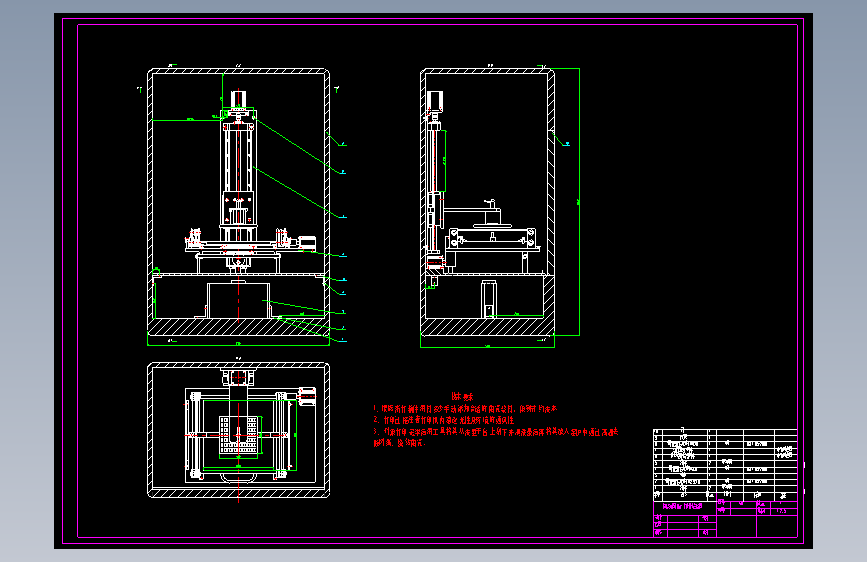The image size is (867, 562).
Task: Select the stepped block below the front view platform
Action: (x=238, y=300)
